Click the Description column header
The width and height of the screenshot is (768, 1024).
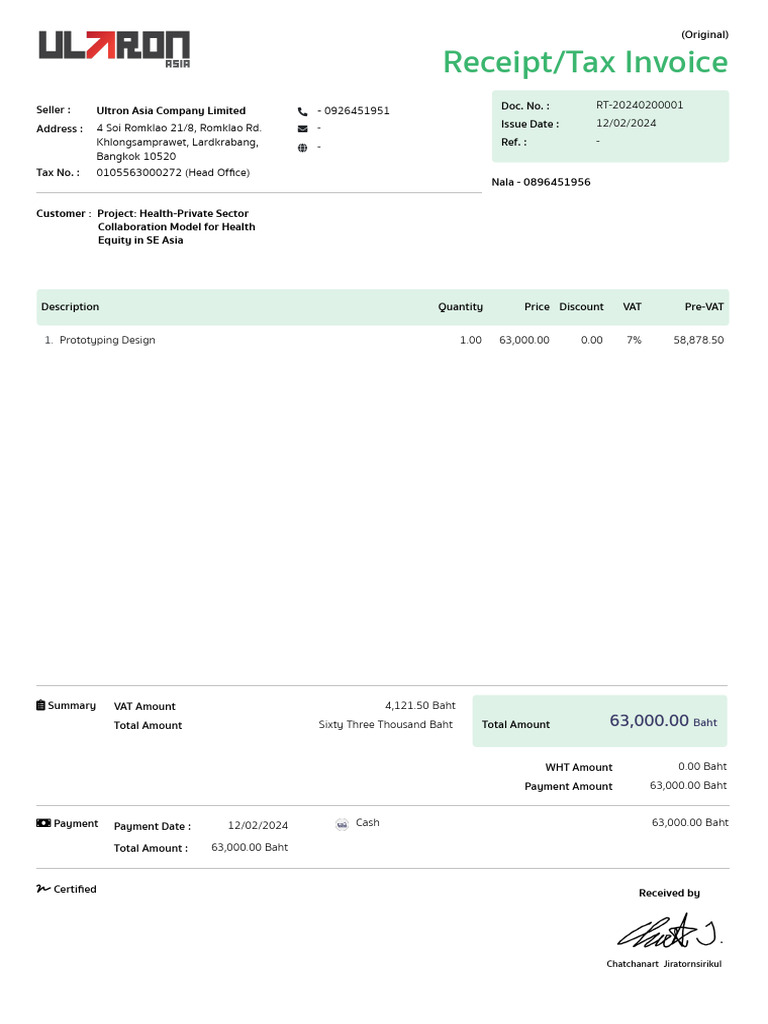[70, 306]
